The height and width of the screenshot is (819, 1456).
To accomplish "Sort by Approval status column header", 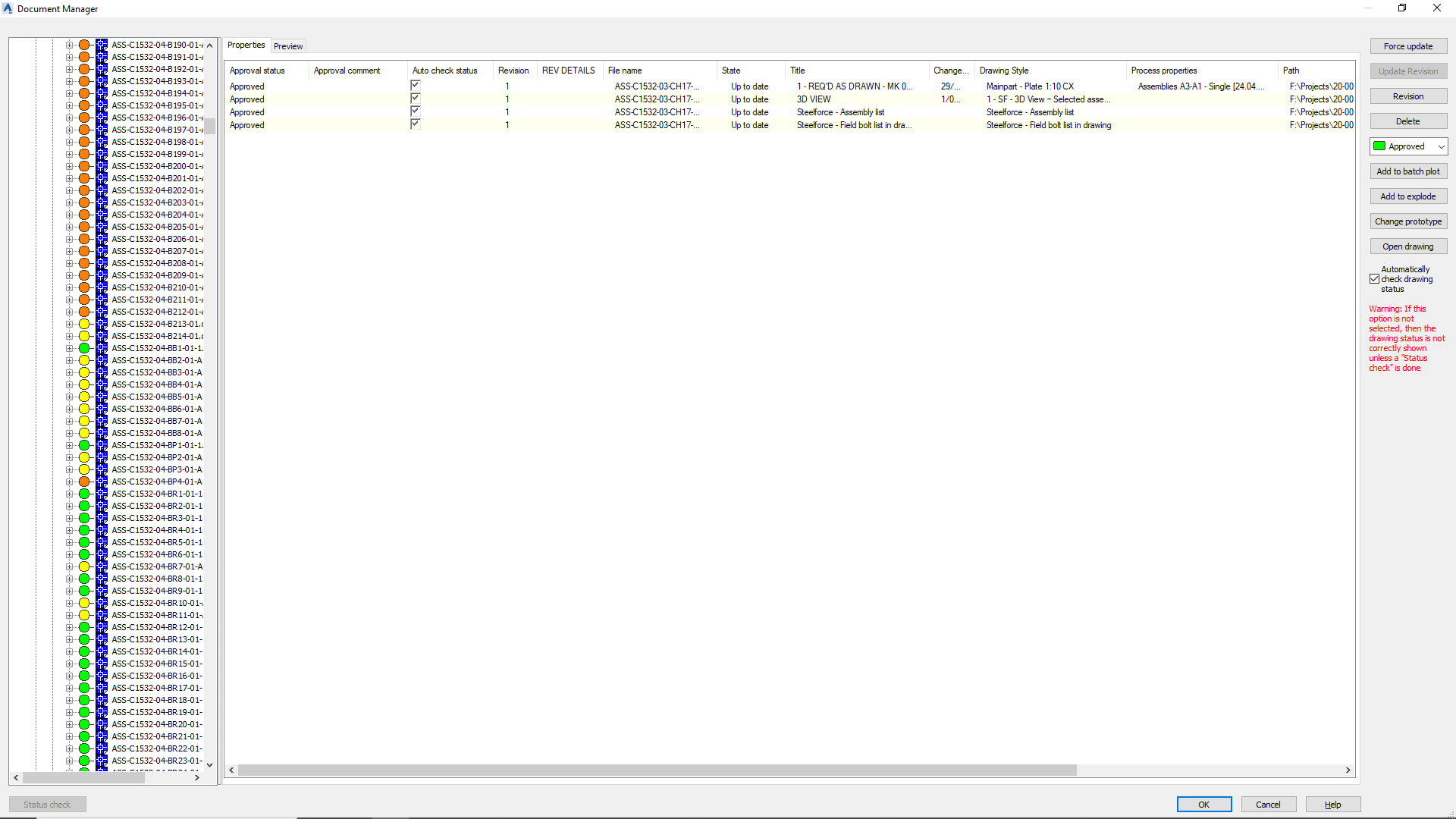I will 267,71.
